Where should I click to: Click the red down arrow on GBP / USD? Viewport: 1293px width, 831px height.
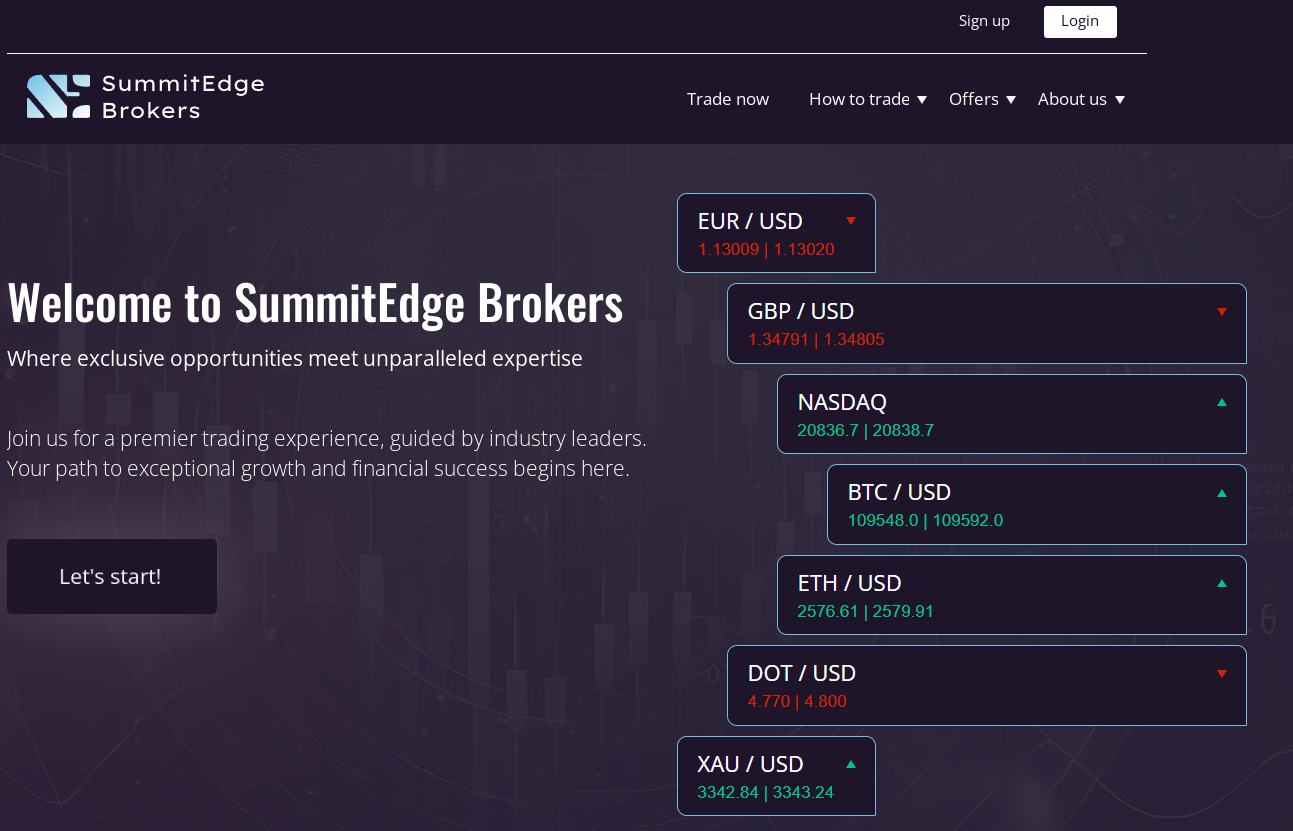[x=1221, y=312]
